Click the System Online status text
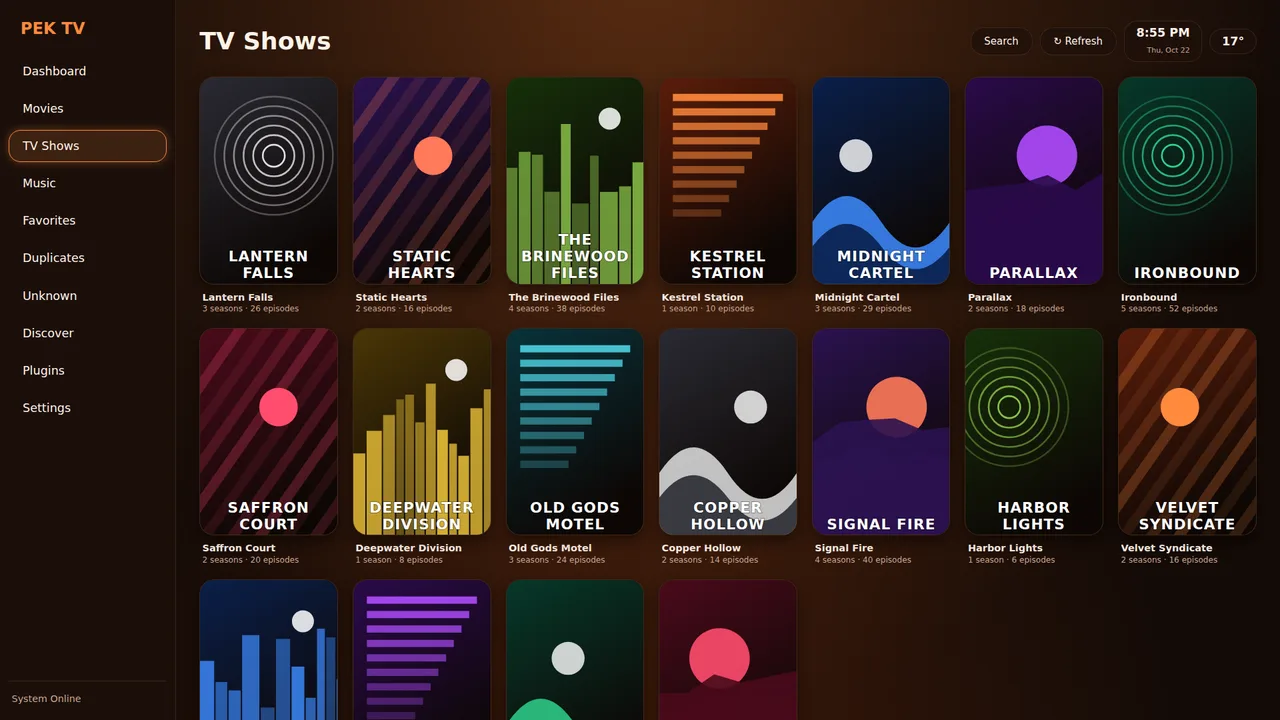The image size is (1280, 720). pos(46,699)
